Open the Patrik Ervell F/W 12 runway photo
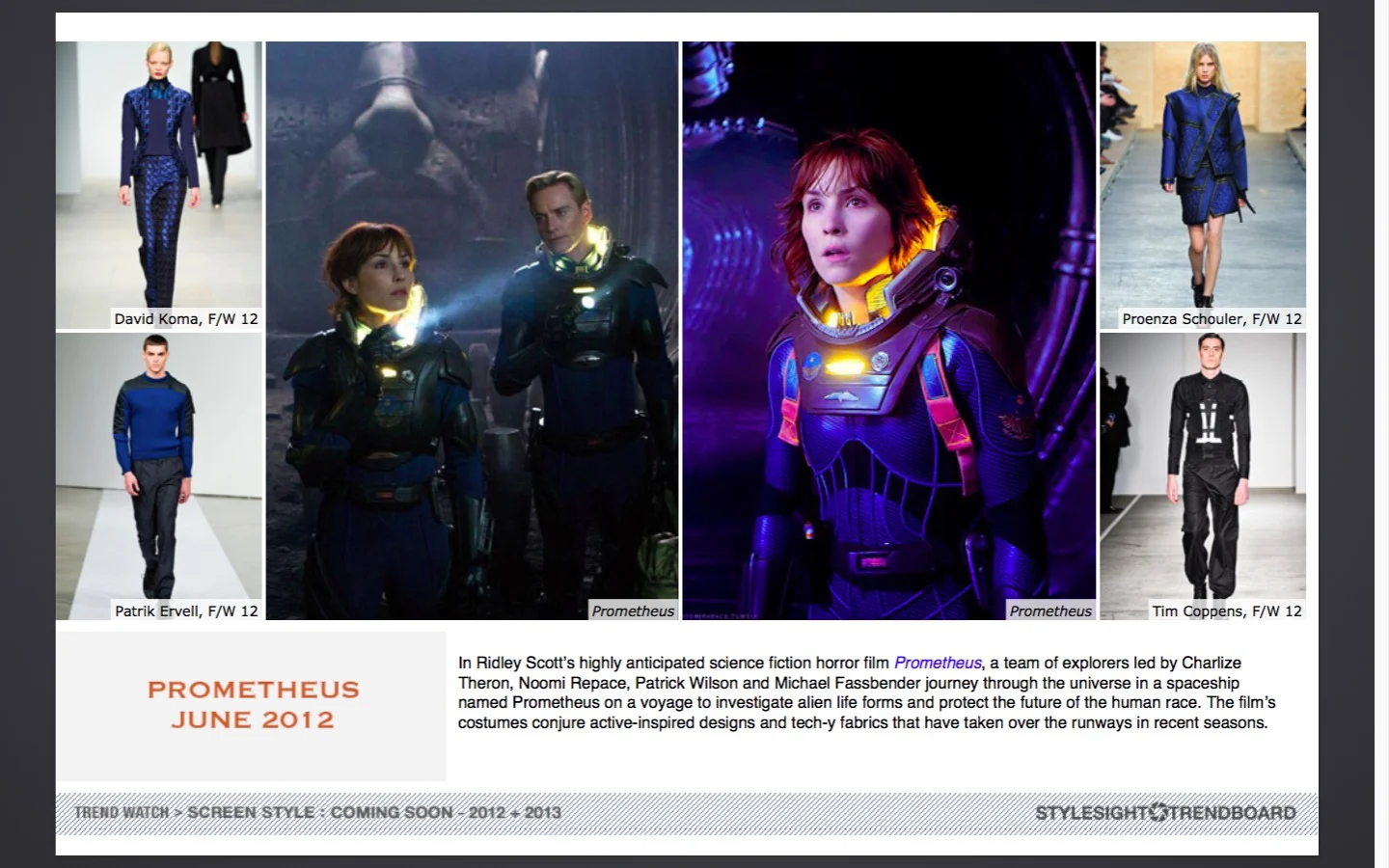The height and width of the screenshot is (868, 1389). 159,476
